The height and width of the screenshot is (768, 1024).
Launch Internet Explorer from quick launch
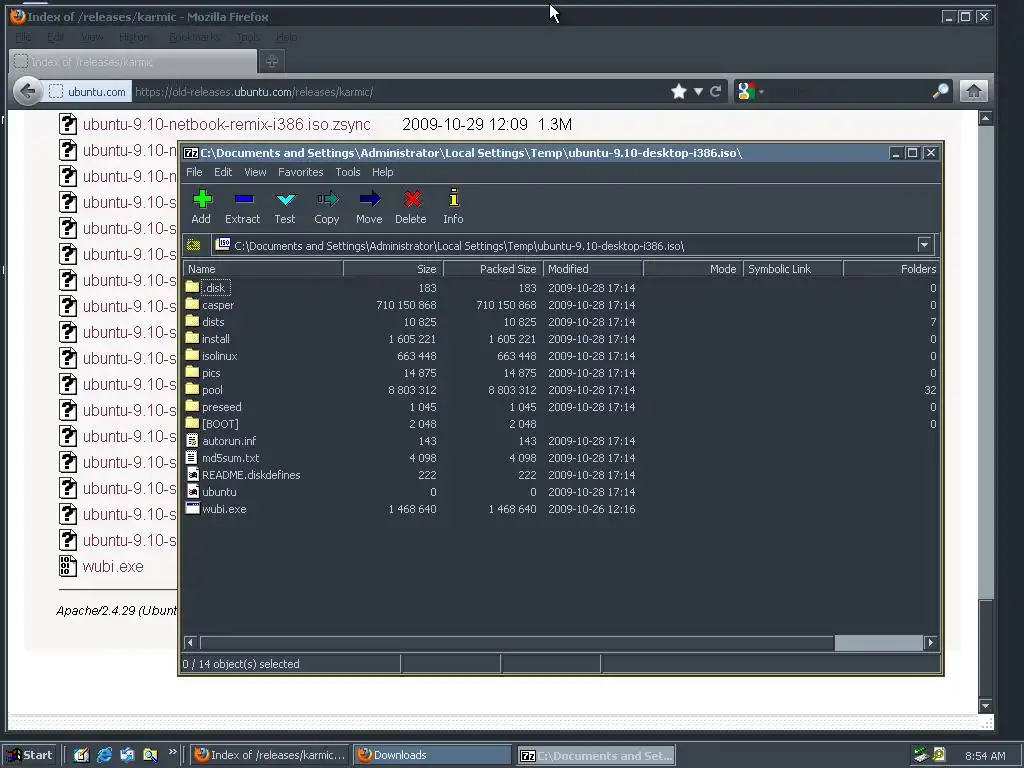(104, 755)
